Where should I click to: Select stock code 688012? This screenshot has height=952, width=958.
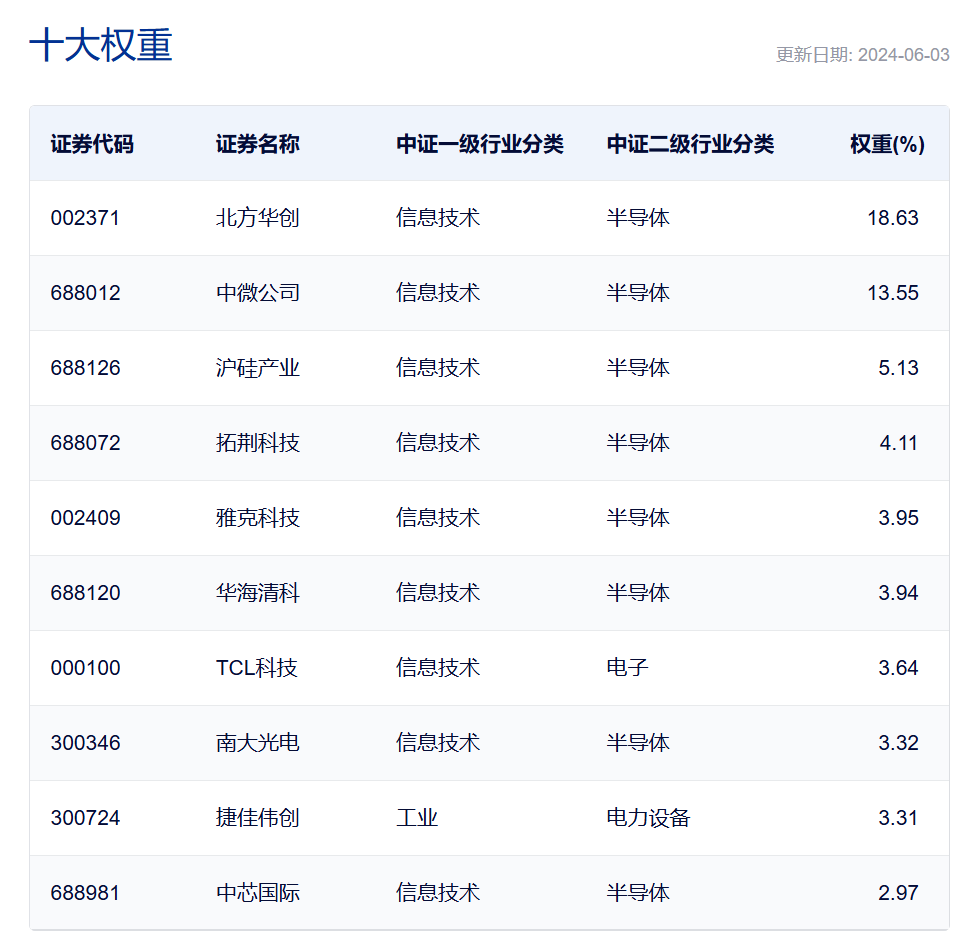(85, 293)
